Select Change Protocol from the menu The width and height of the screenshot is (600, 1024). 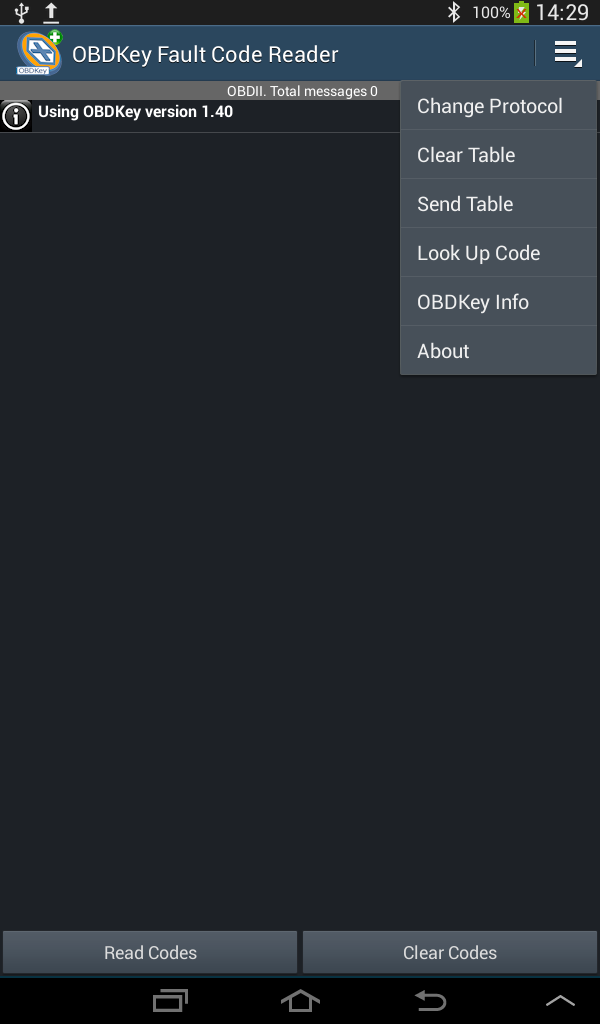pos(490,105)
